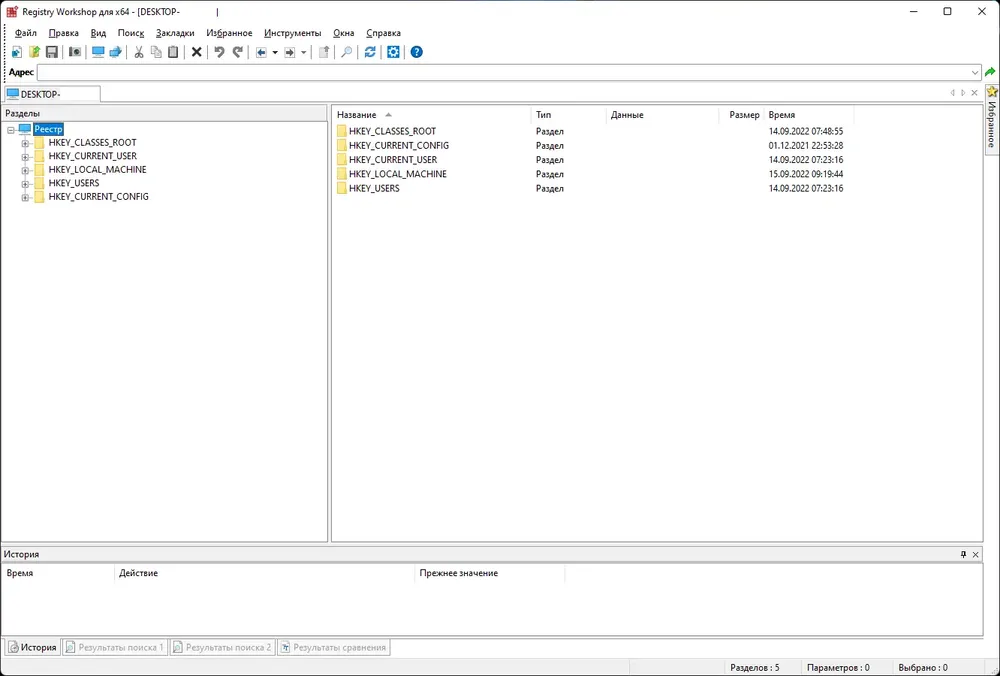
Task: Expand HKEY_CURRENT_CONFIG in the tree
Action: click(25, 197)
